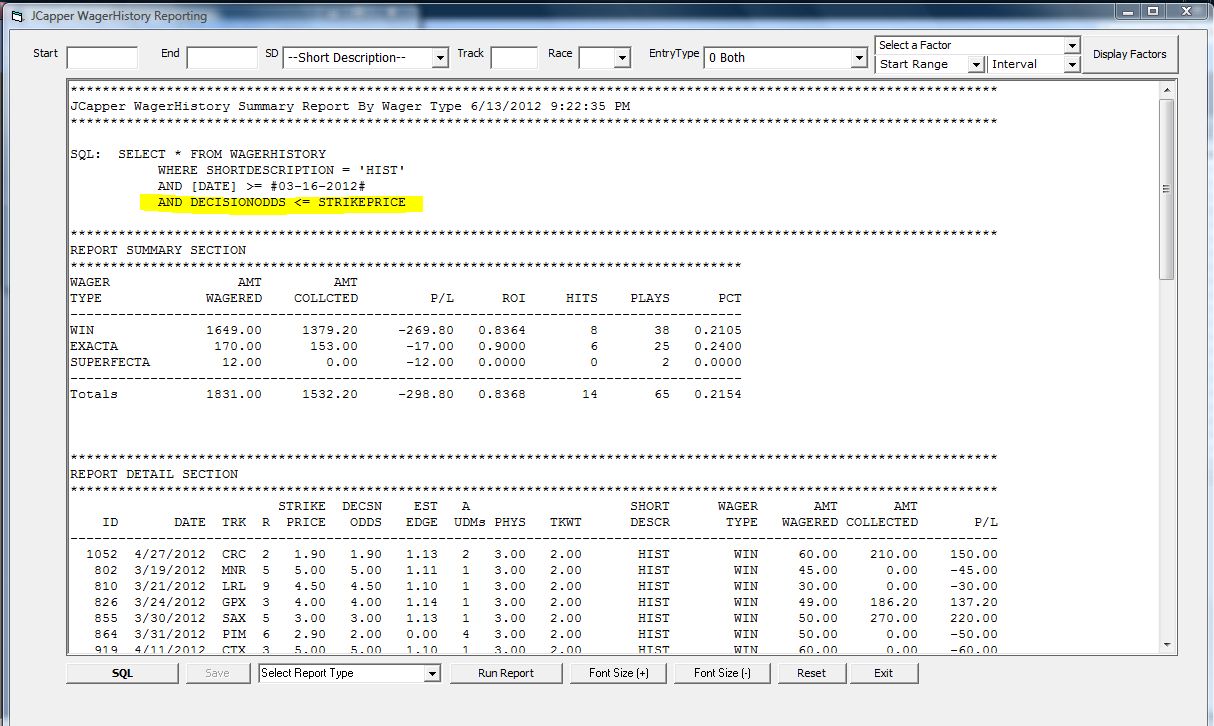Viewport: 1214px width, 726px height.
Task: Click the report scrollbar down arrow
Action: [1167, 646]
